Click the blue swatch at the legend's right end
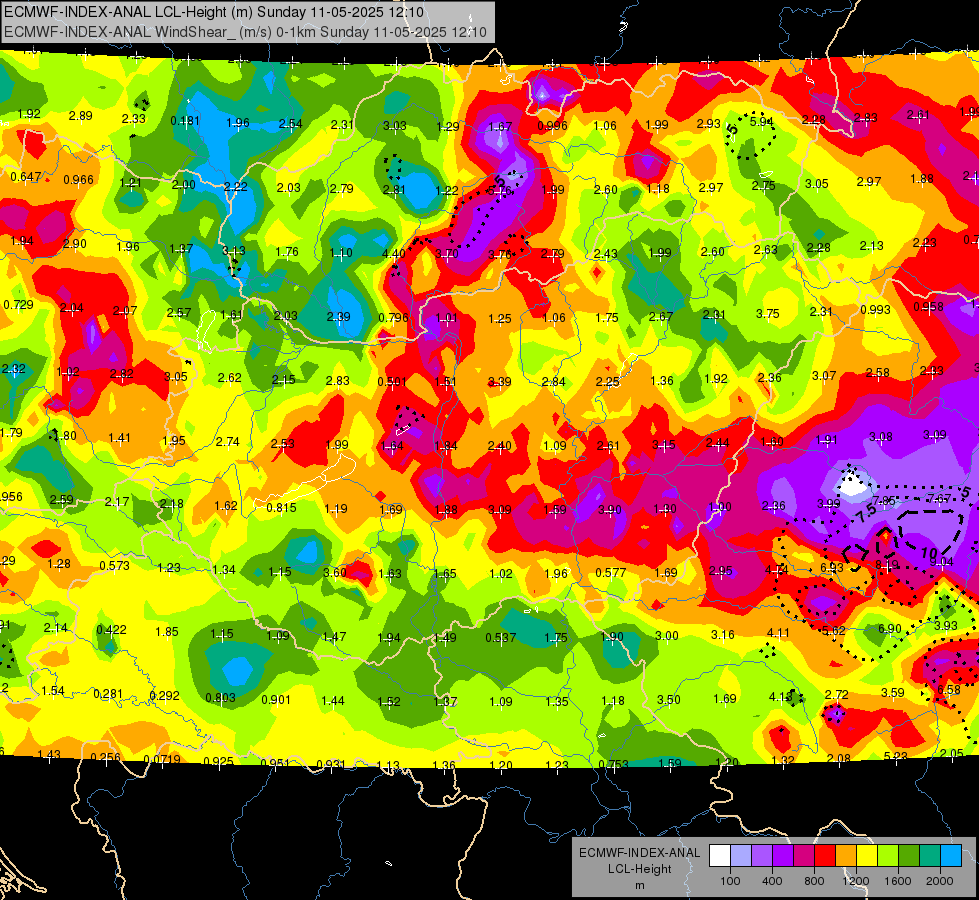Viewport: 979px width, 900px height. click(951, 856)
